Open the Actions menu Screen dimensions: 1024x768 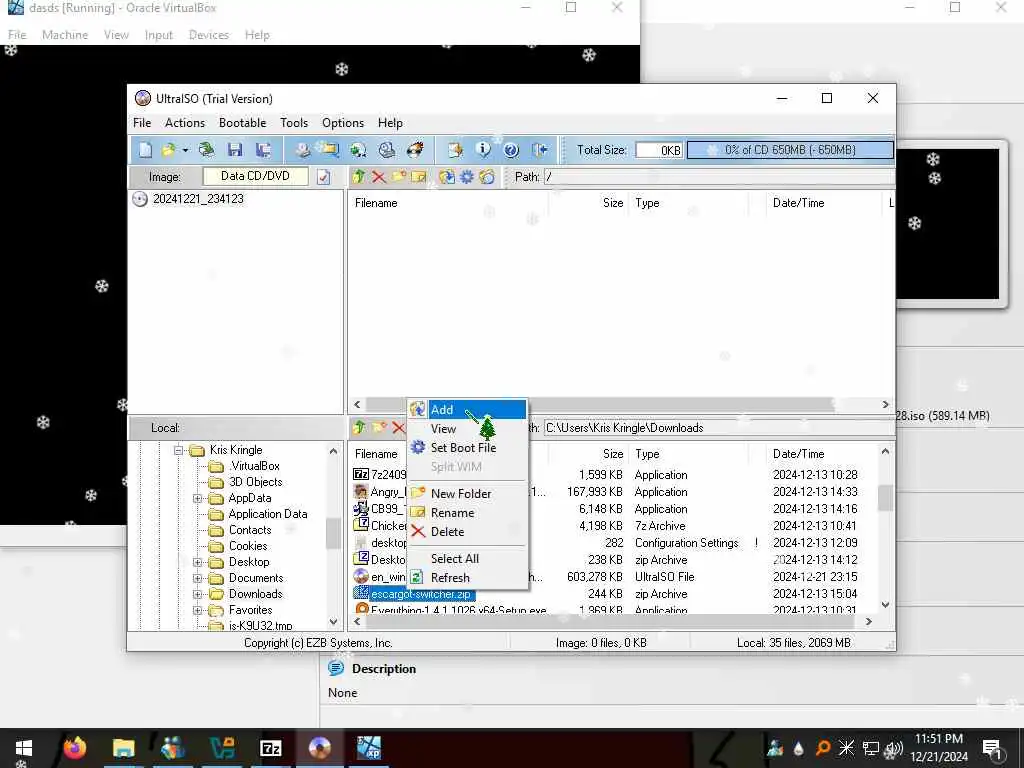185,123
